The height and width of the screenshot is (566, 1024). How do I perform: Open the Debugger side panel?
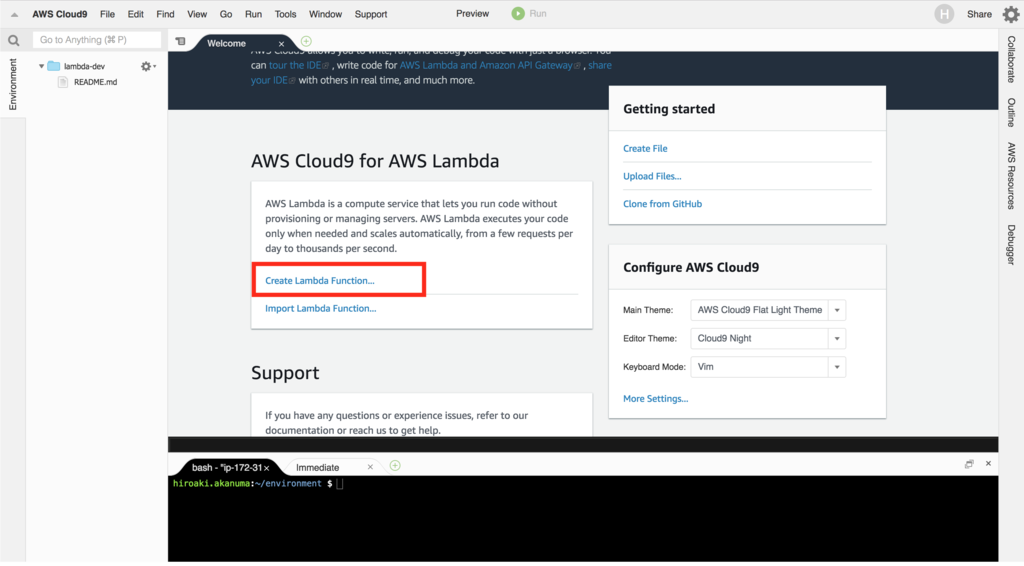tap(1011, 245)
